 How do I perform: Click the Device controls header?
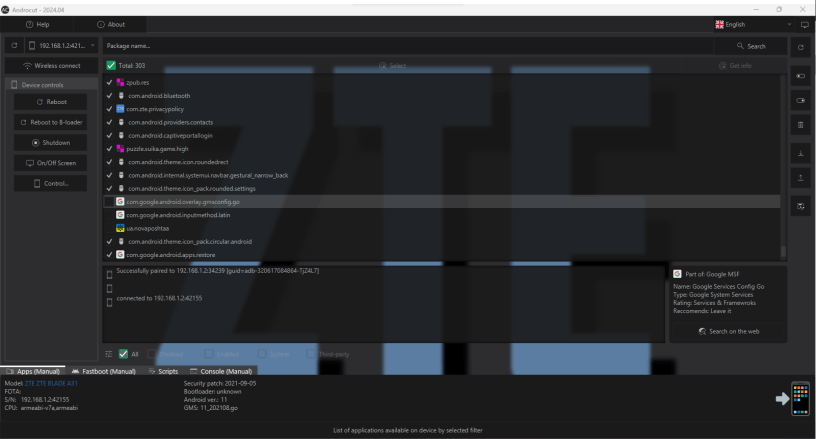click(x=52, y=84)
